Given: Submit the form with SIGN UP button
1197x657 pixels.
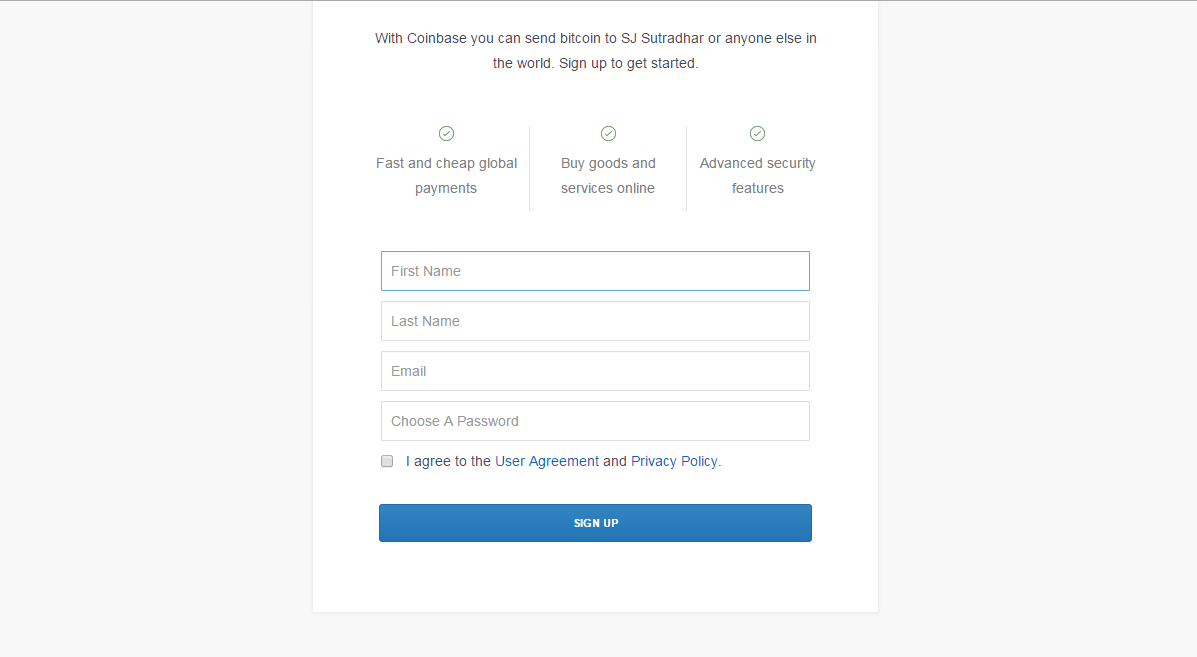Looking at the screenshot, I should 595,523.
